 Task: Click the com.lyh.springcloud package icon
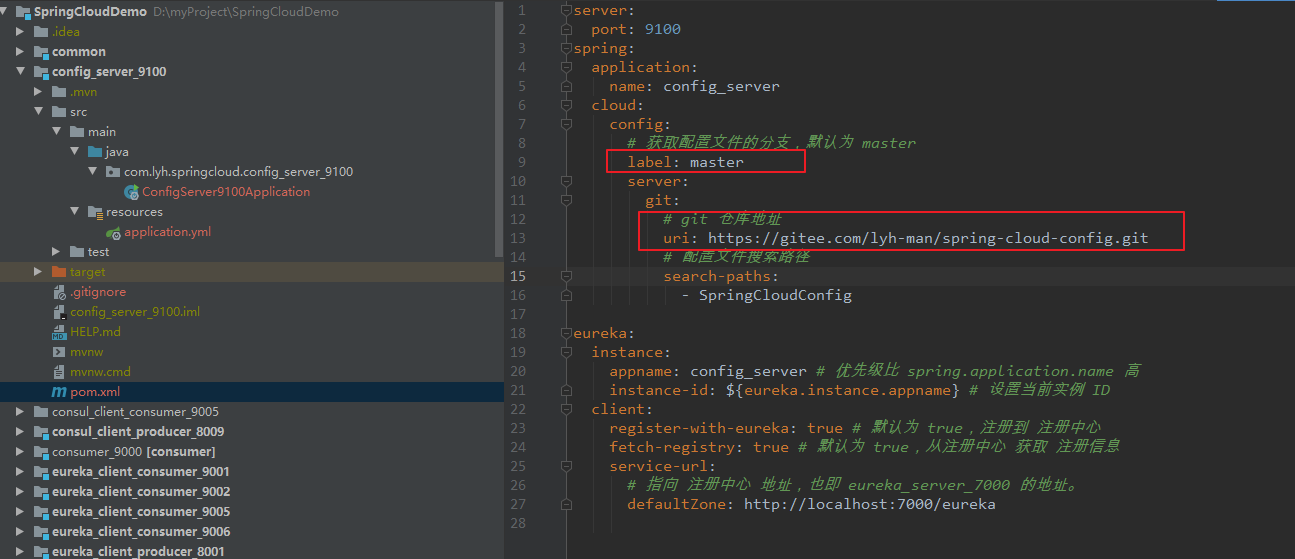pyautogui.click(x=113, y=172)
